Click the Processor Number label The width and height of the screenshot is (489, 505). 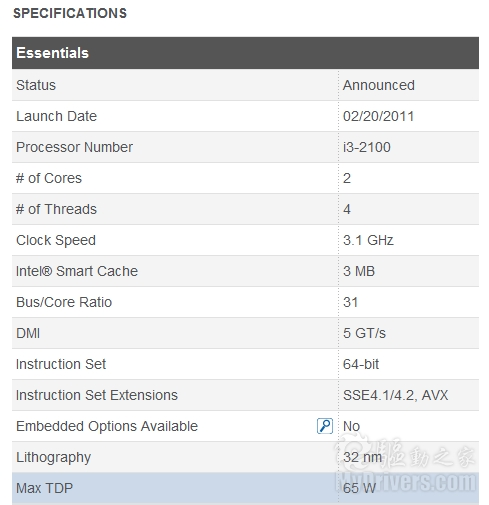[74, 147]
